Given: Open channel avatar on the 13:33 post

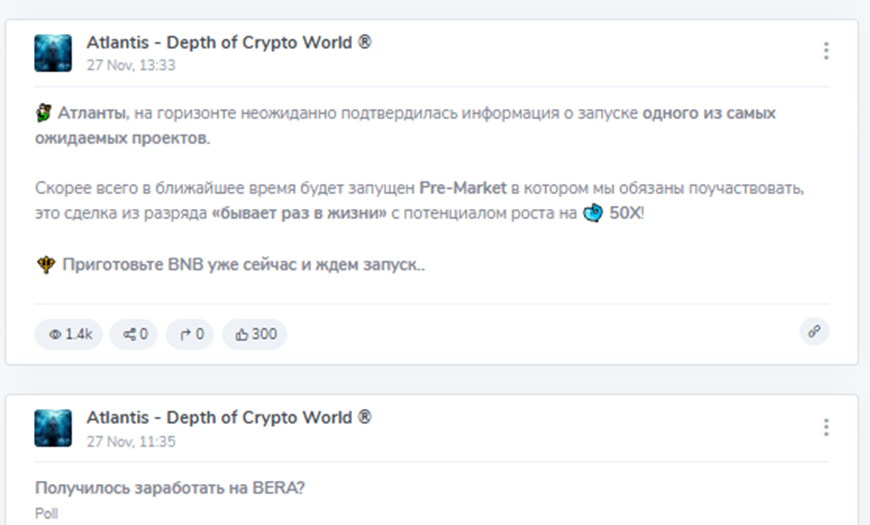Looking at the screenshot, I should click(53, 53).
